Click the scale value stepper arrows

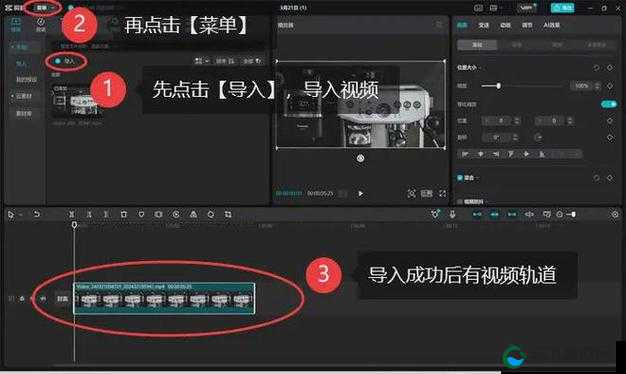click(597, 86)
